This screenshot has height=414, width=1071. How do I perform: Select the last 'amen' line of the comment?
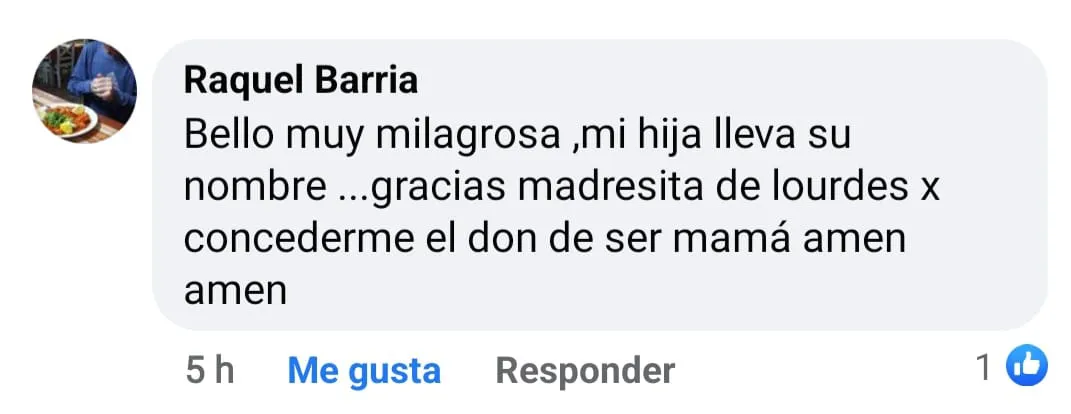click(x=235, y=292)
